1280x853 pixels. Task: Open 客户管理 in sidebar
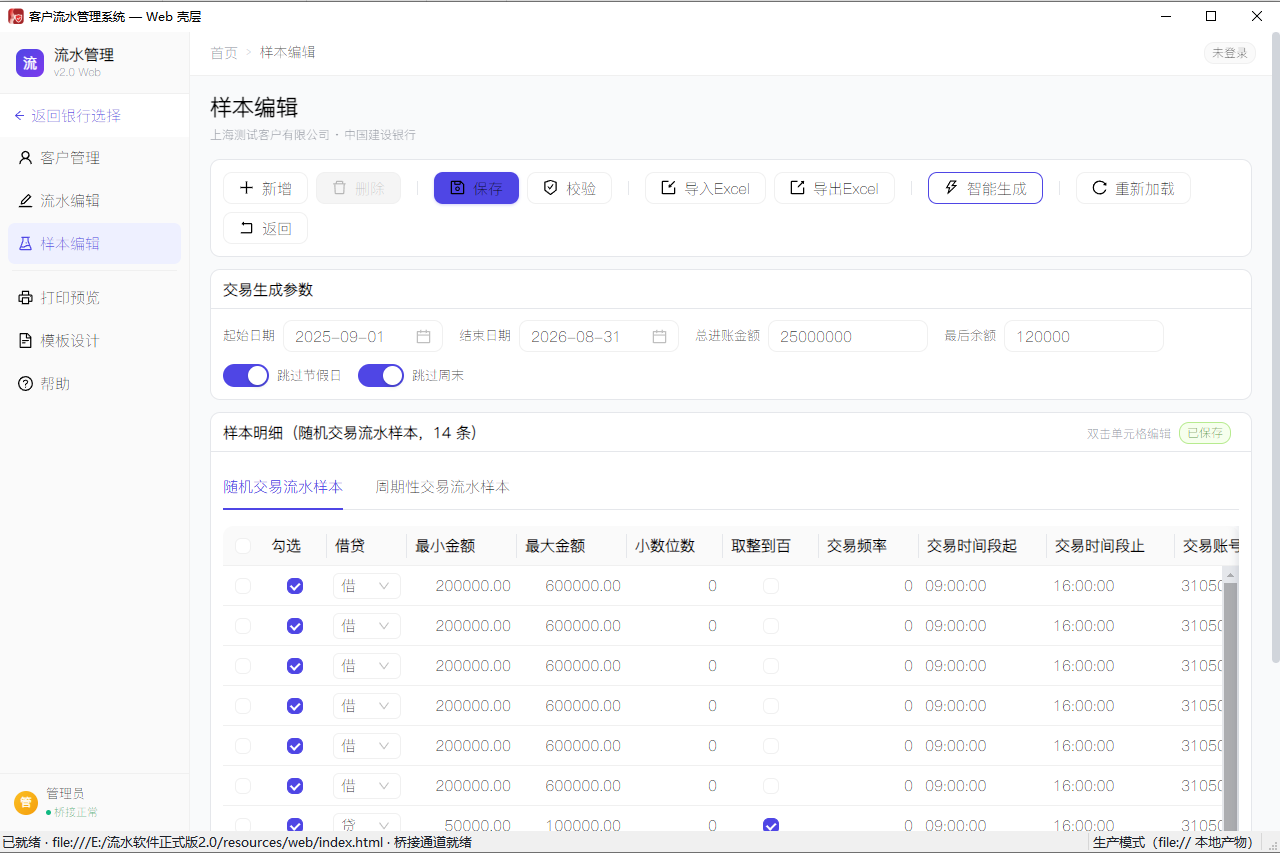tap(94, 158)
